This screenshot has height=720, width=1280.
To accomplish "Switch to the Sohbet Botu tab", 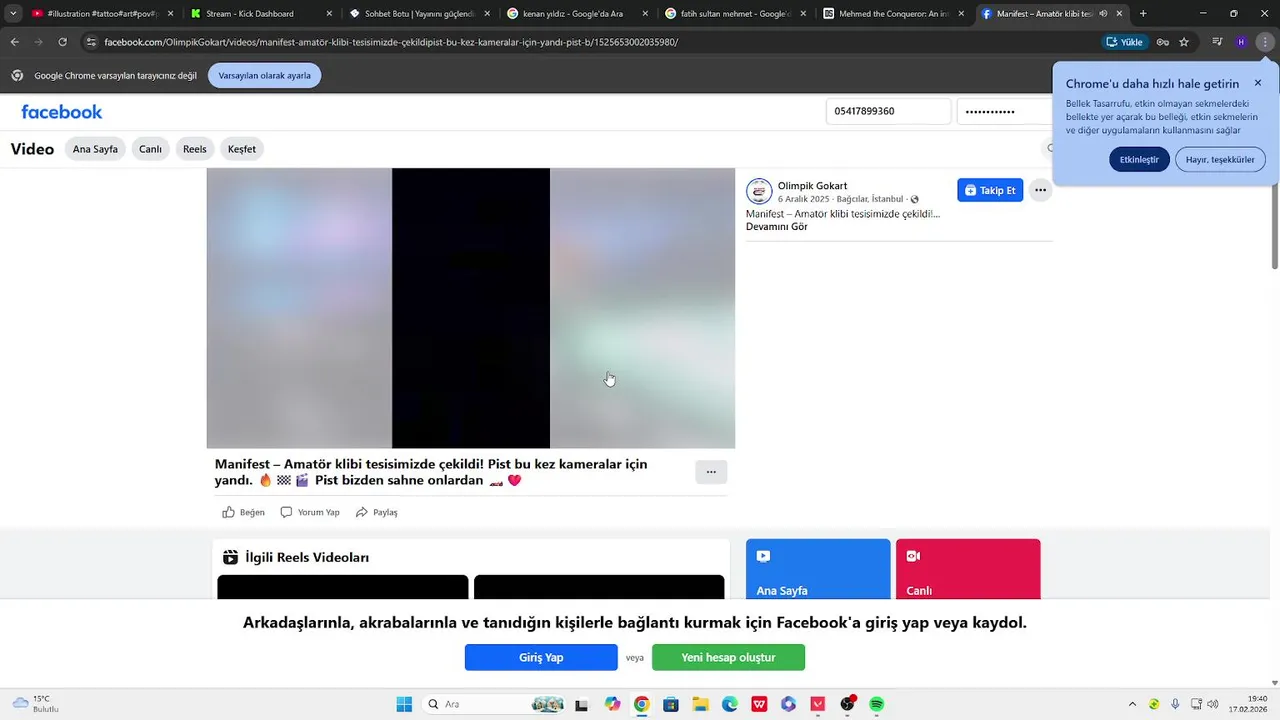I will pos(418,13).
